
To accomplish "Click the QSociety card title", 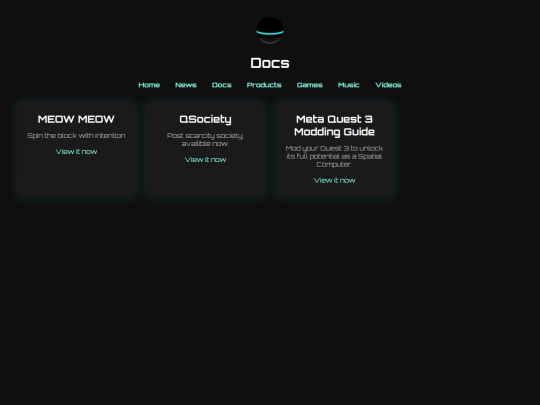I will (x=206, y=119).
